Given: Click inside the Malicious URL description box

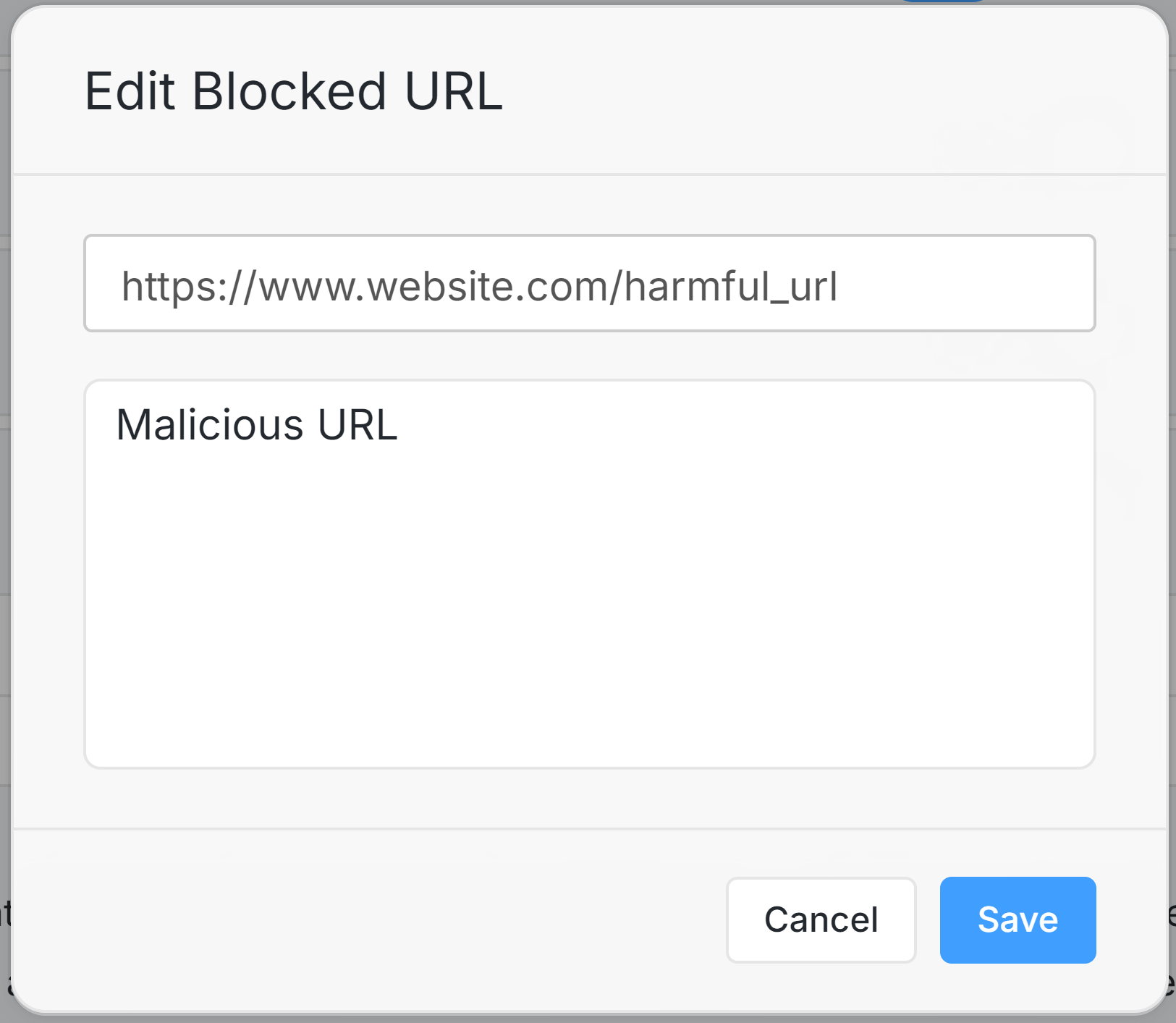Looking at the screenshot, I should click(x=588, y=572).
